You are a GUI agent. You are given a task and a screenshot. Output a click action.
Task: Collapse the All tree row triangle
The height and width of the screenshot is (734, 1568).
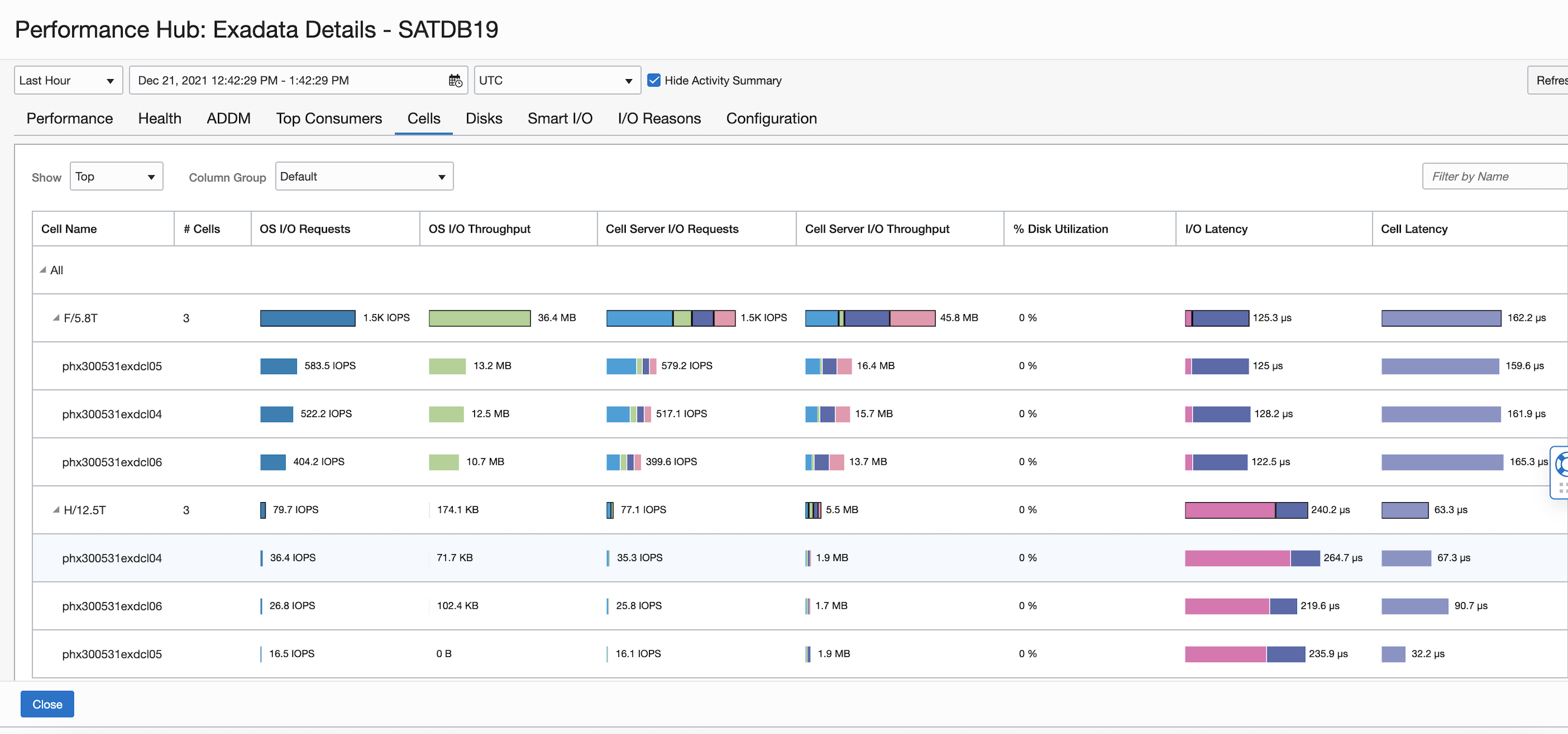(43, 270)
